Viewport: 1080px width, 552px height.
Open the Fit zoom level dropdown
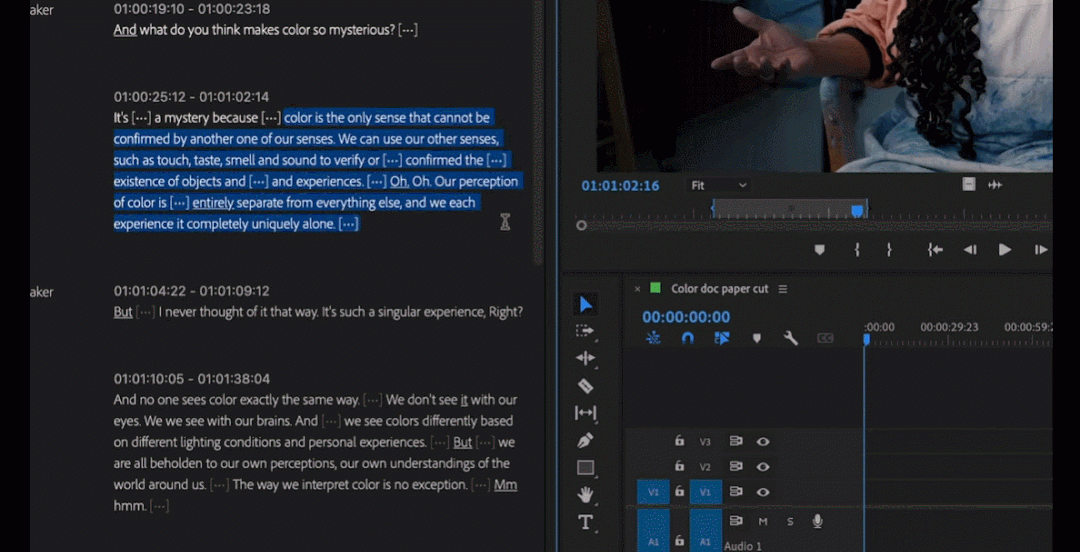720,185
